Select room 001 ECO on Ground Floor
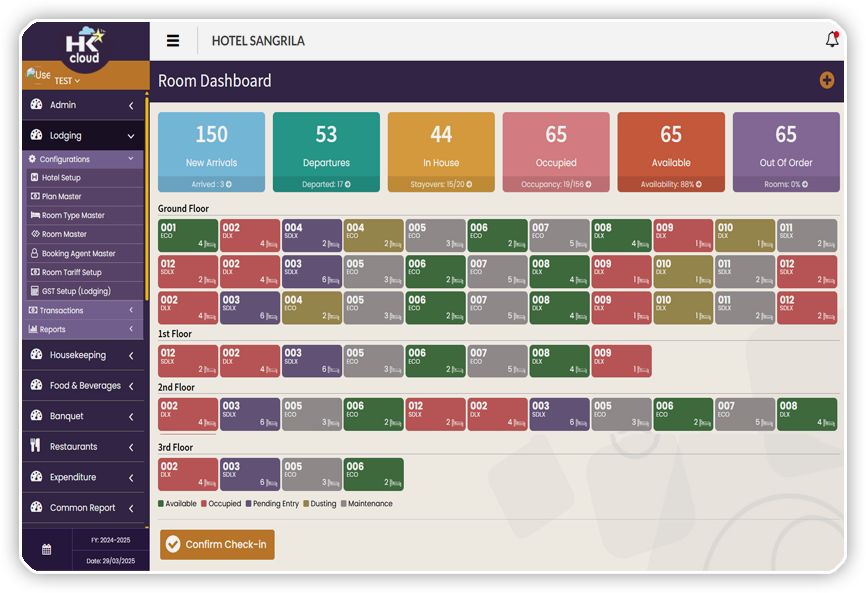 [x=188, y=235]
